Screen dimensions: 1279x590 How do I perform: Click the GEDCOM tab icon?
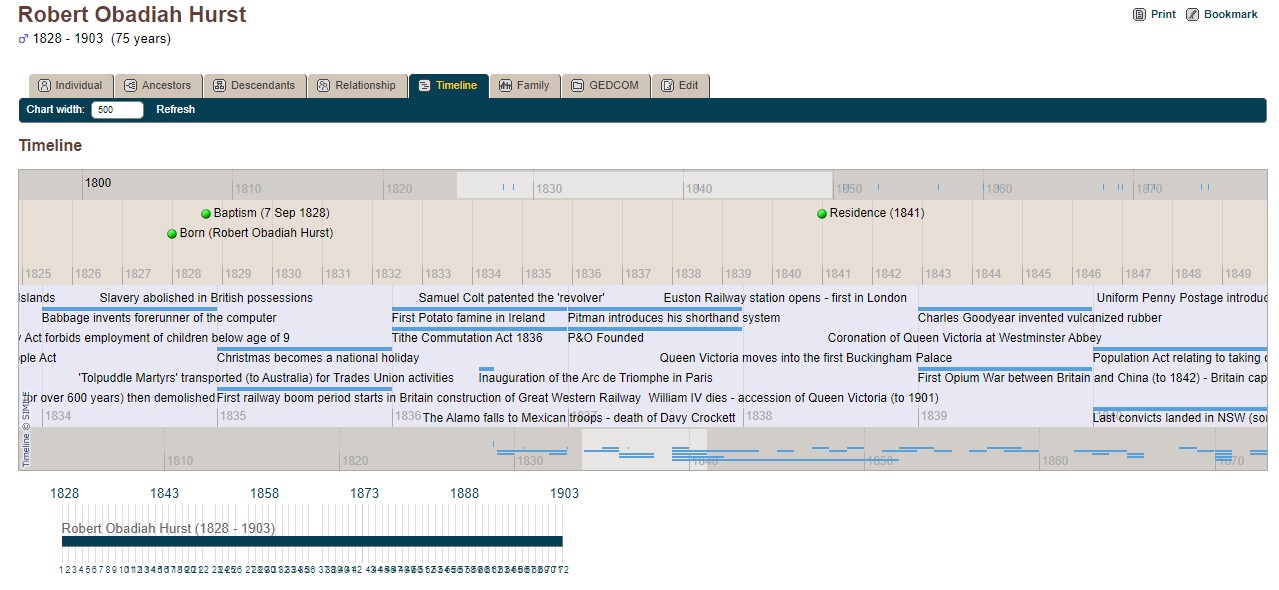tap(577, 86)
